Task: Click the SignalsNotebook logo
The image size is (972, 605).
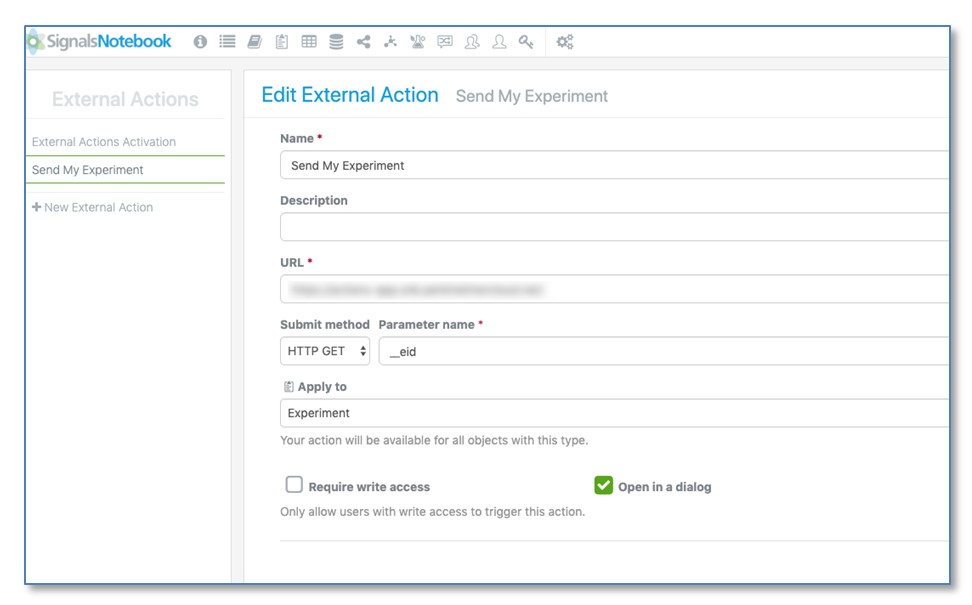Action: [x=100, y=42]
